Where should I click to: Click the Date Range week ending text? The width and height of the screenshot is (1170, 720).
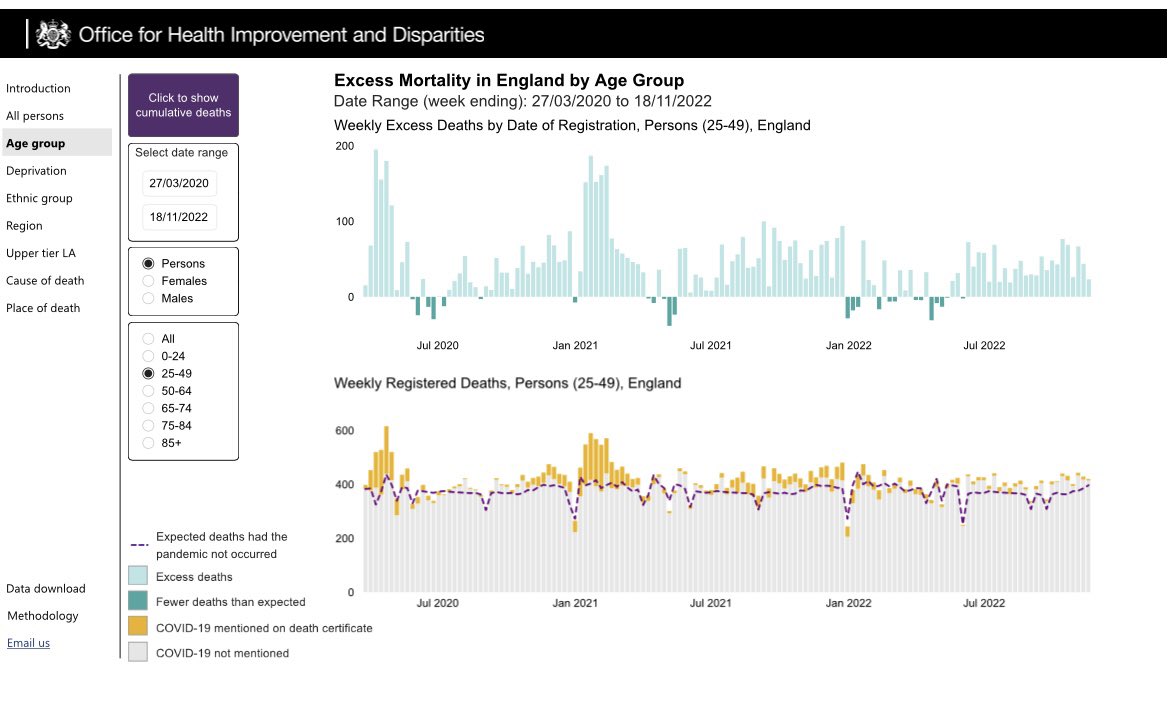point(522,101)
